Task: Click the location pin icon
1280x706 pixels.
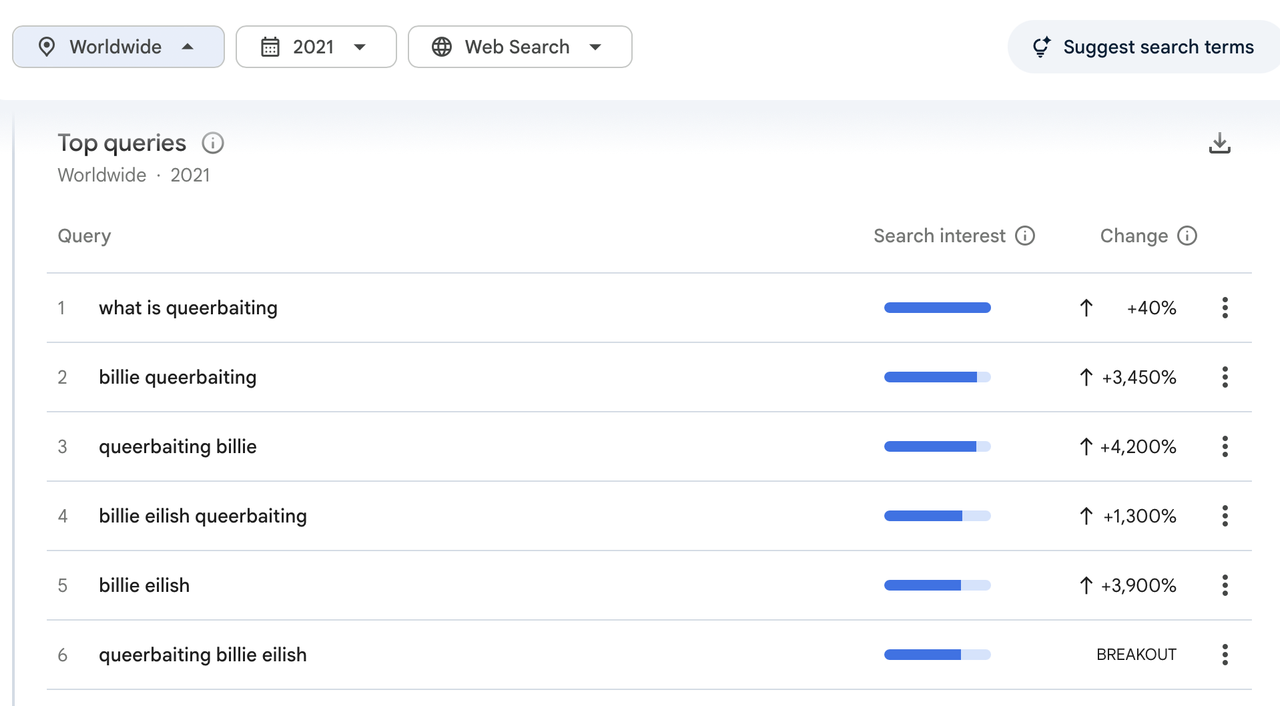Action: click(x=46, y=47)
